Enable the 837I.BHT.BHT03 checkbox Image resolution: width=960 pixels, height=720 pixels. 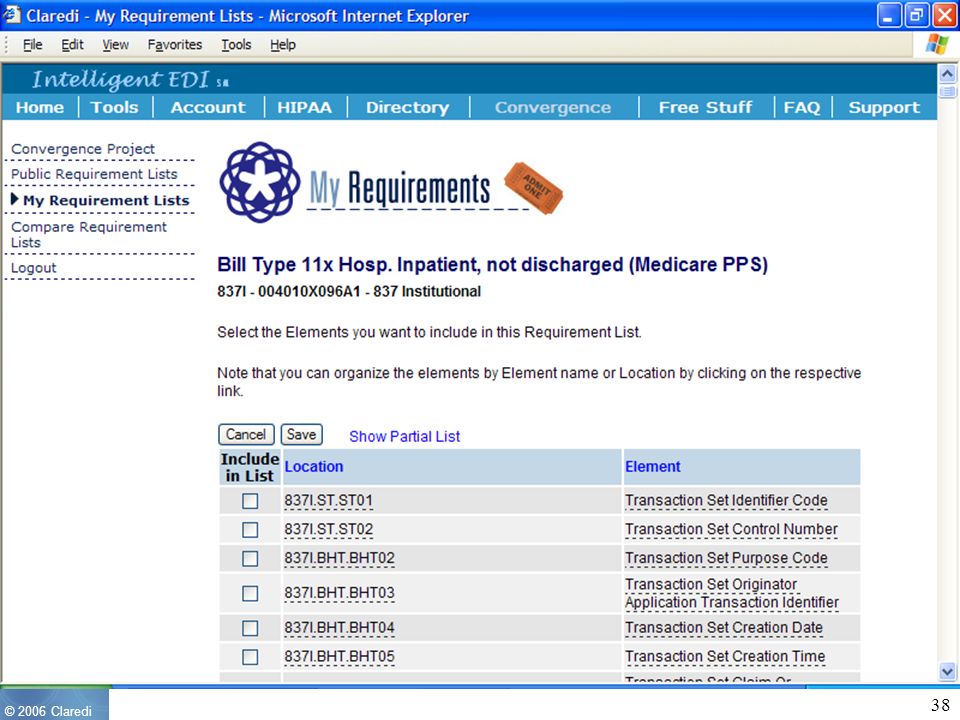(250, 593)
